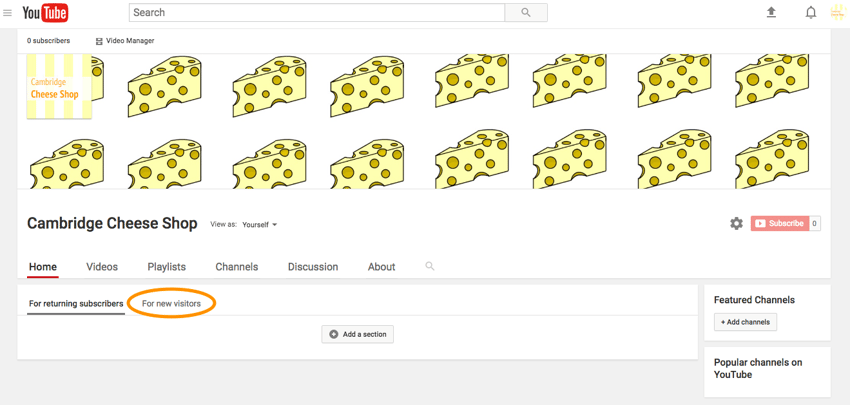Click the Featured Channels heading

point(754,300)
